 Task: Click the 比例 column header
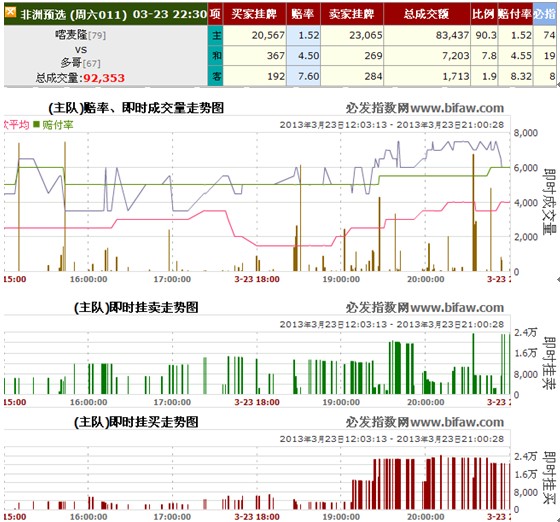[x=484, y=14]
